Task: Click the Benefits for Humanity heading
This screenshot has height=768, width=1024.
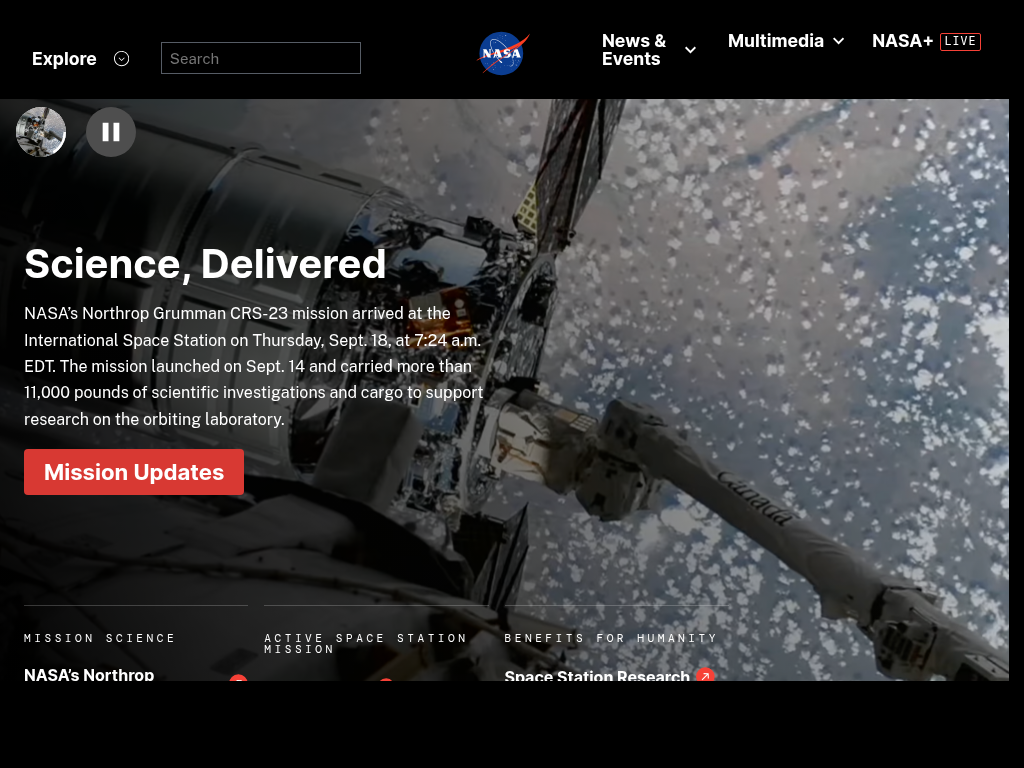Action: (611, 638)
